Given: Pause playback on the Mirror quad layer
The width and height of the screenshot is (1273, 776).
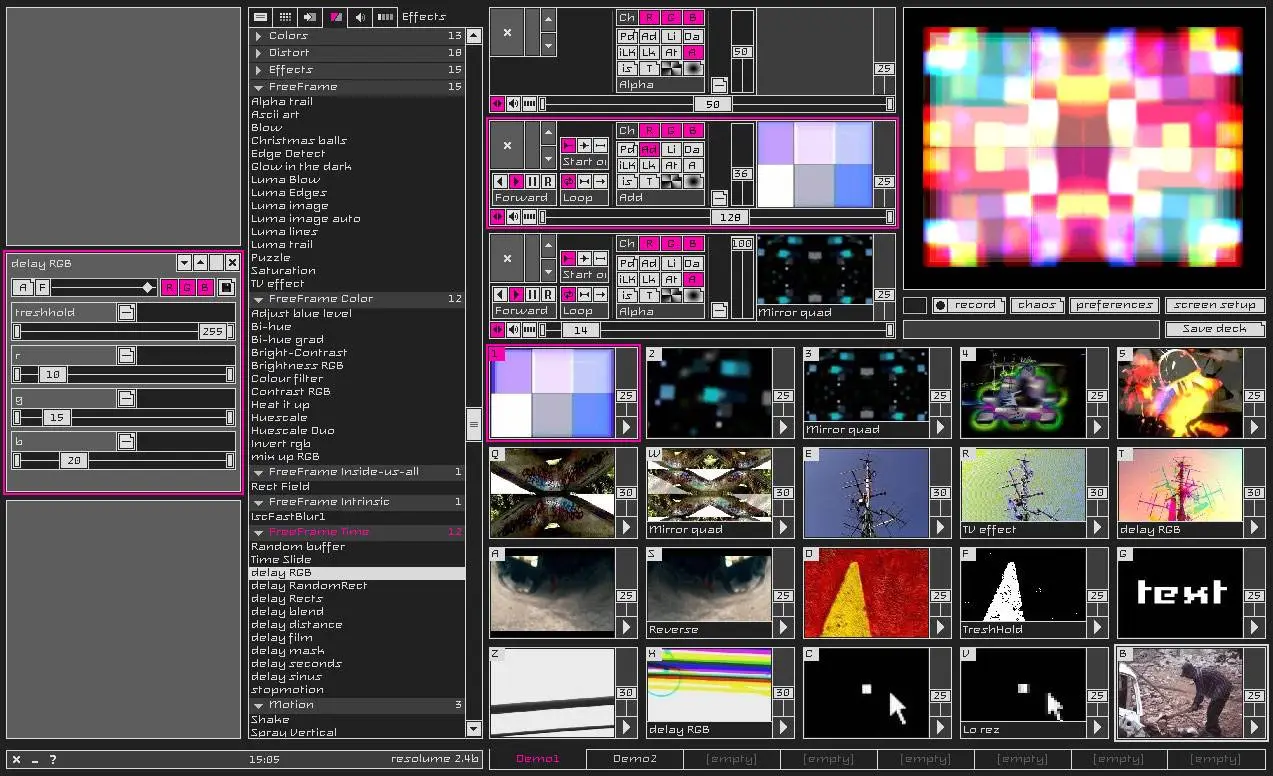Looking at the screenshot, I should point(532,295).
